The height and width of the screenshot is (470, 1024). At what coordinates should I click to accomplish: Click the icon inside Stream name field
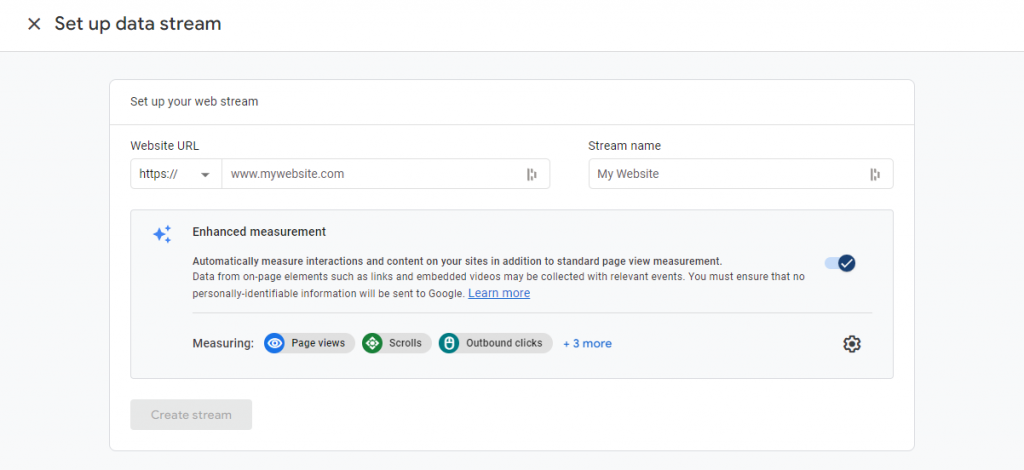pyautogui.click(x=875, y=174)
